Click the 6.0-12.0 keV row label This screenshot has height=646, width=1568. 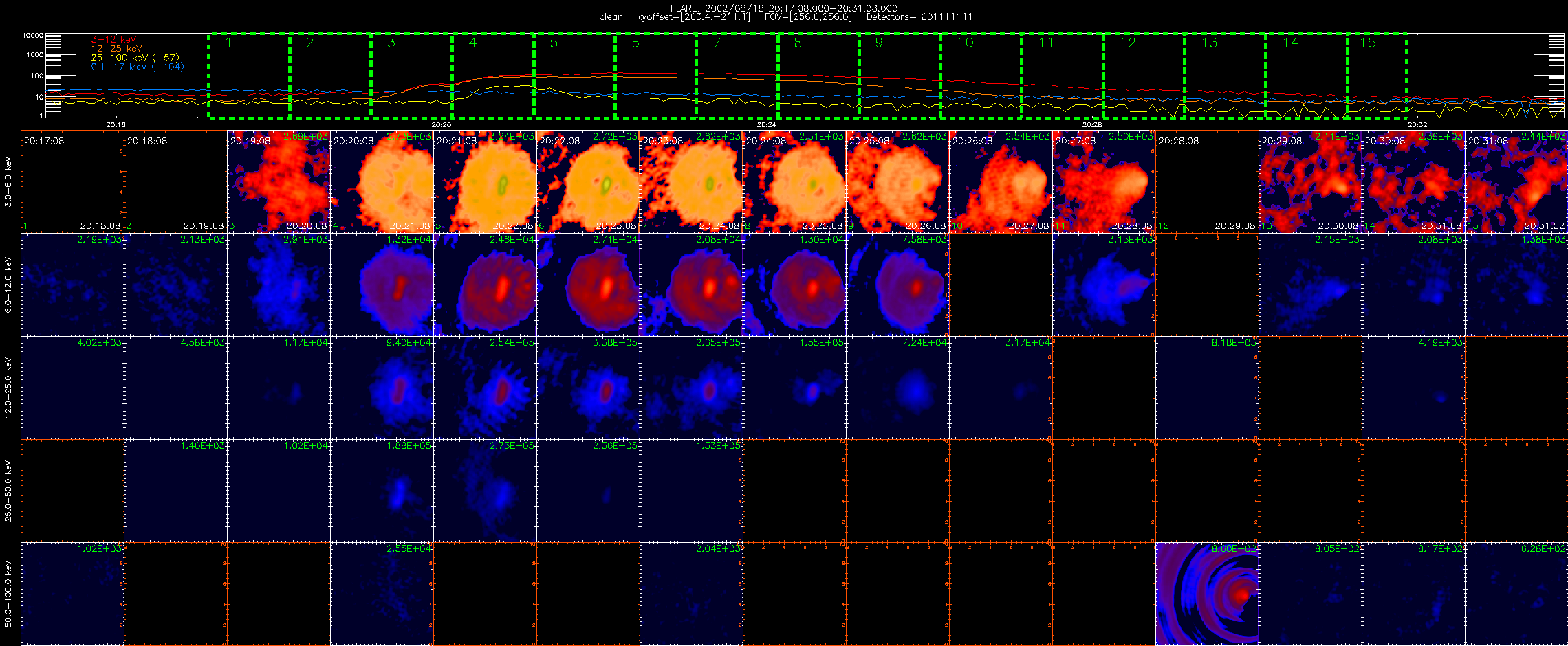(x=8, y=285)
